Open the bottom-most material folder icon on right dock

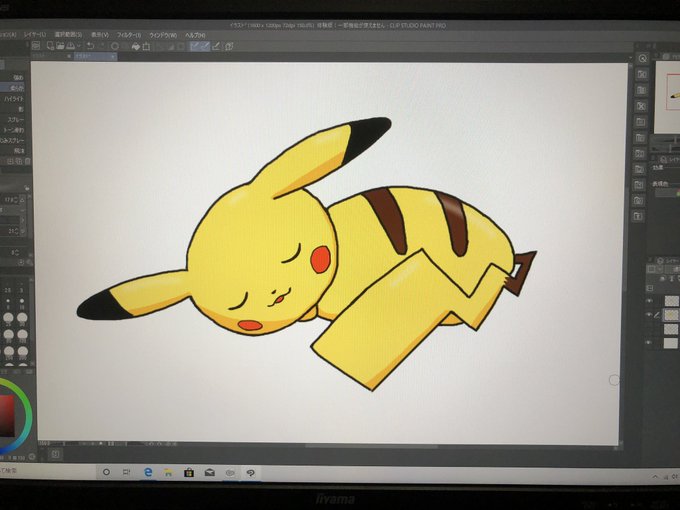tap(638, 216)
